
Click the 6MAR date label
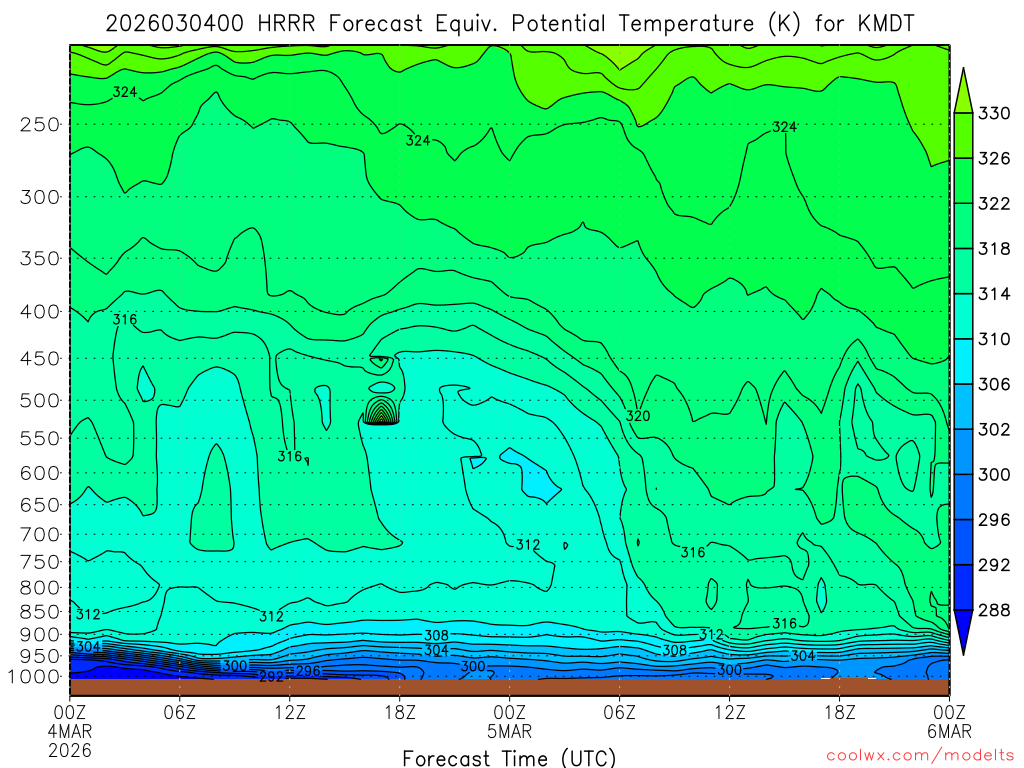[x=950, y=731]
